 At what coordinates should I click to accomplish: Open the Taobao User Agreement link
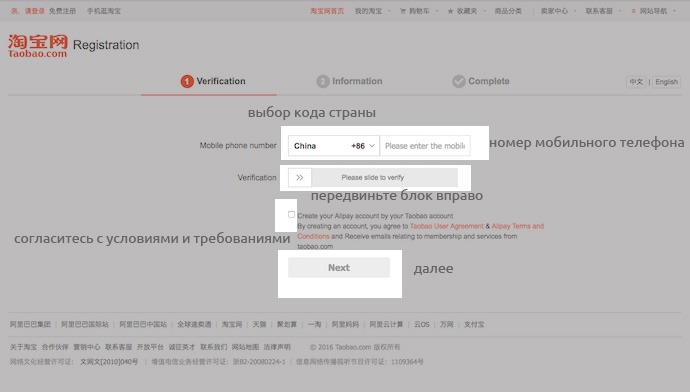tap(447, 226)
